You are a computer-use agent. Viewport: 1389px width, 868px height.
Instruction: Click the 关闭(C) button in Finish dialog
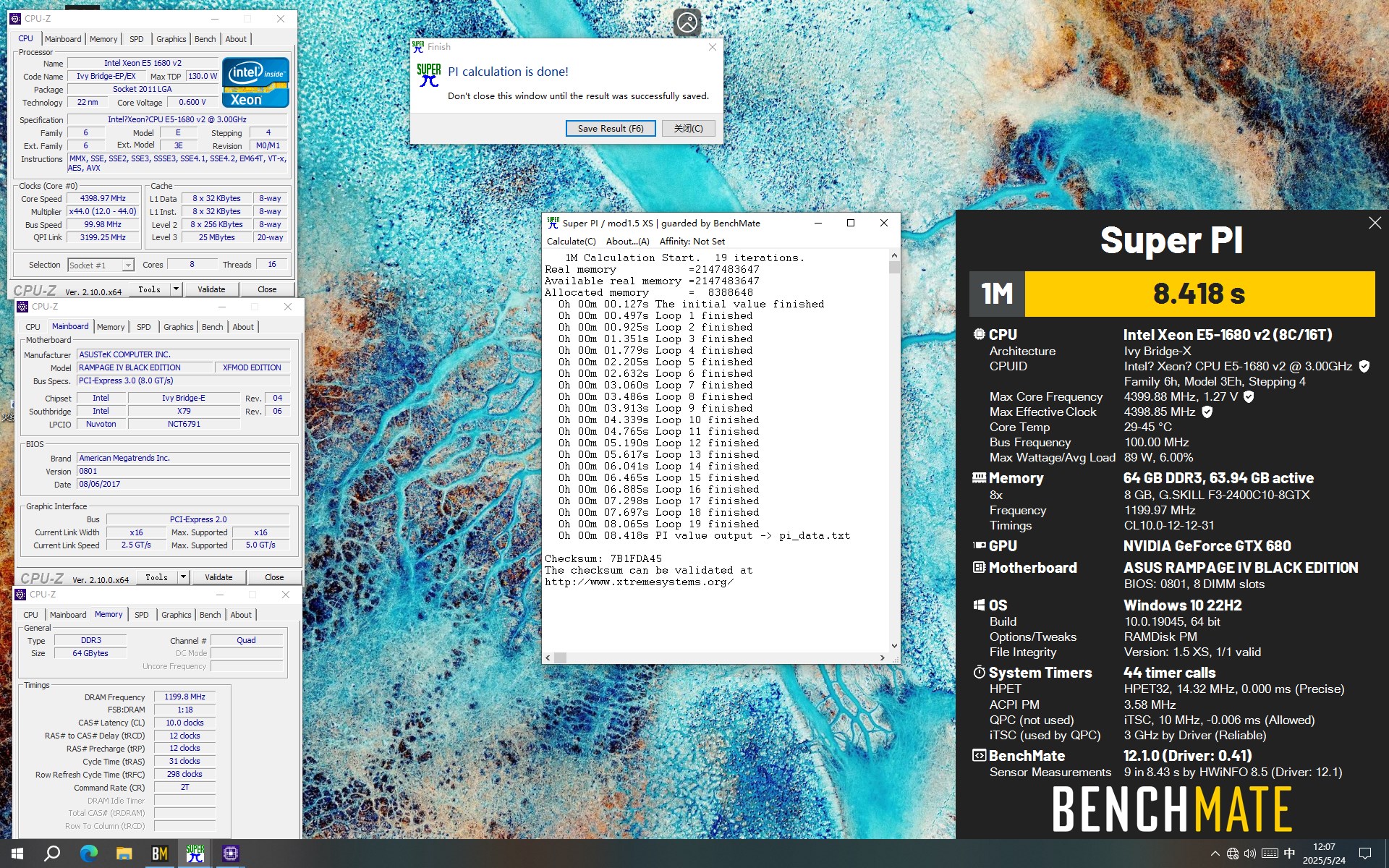pos(689,128)
